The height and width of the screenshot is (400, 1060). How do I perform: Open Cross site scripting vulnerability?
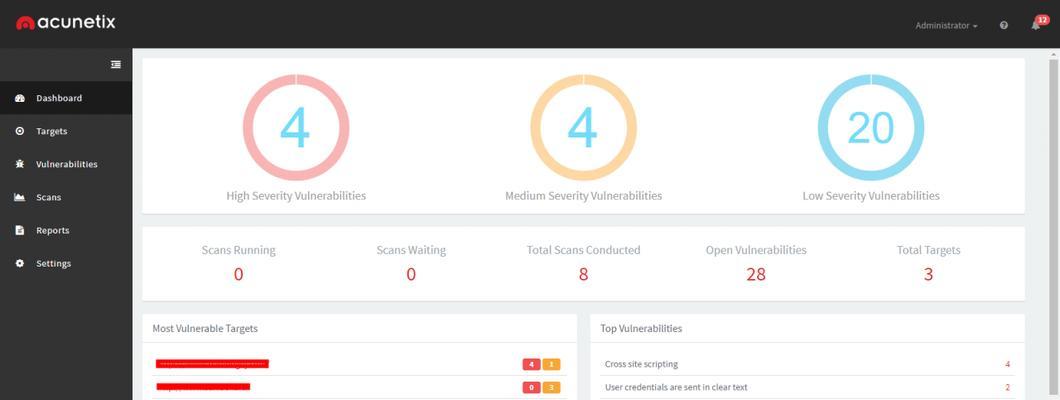pos(641,364)
